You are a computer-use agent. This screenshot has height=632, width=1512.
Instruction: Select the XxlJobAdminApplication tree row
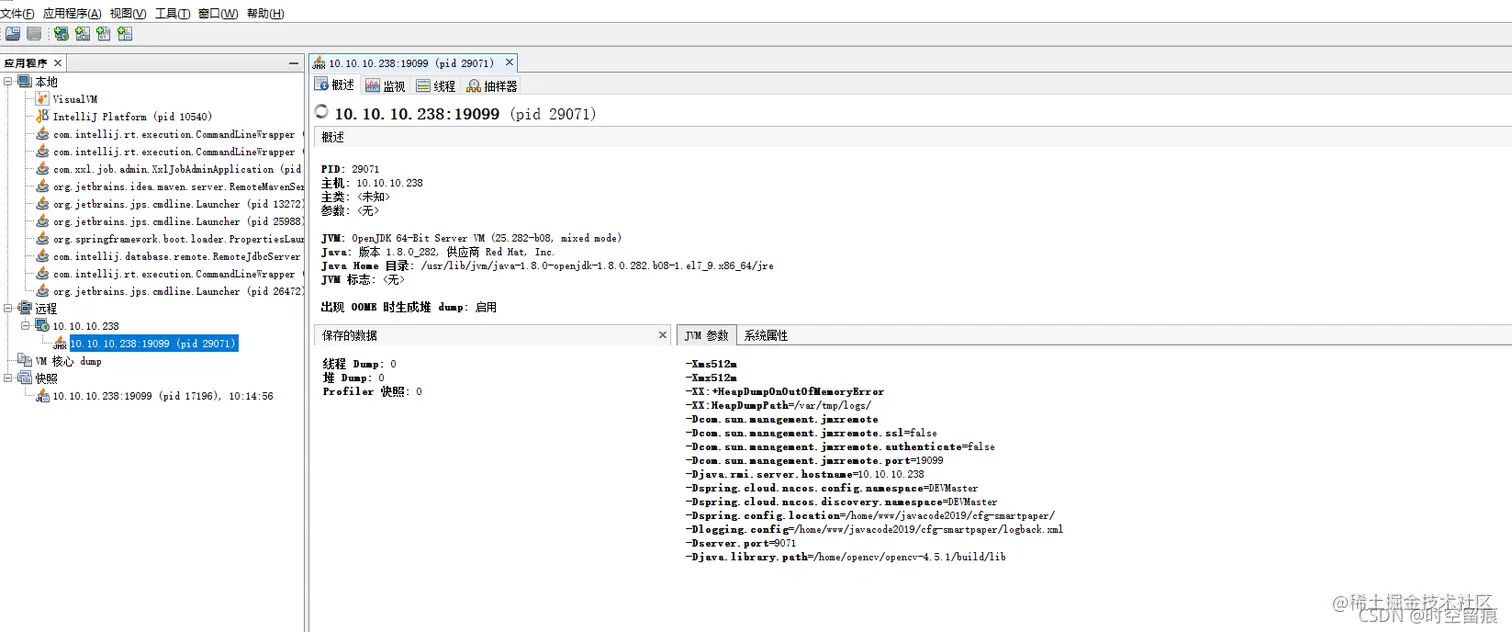click(x=177, y=169)
